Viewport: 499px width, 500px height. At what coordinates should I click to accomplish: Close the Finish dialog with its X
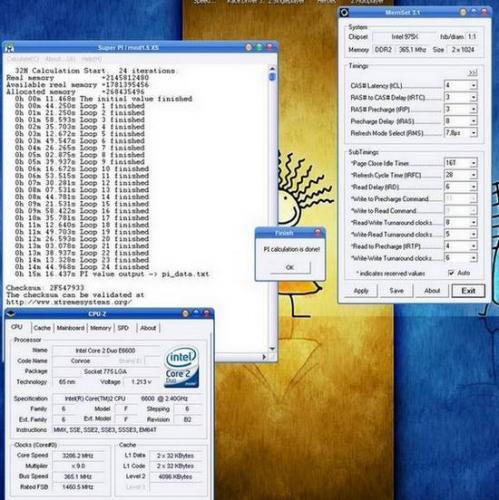pos(318,233)
